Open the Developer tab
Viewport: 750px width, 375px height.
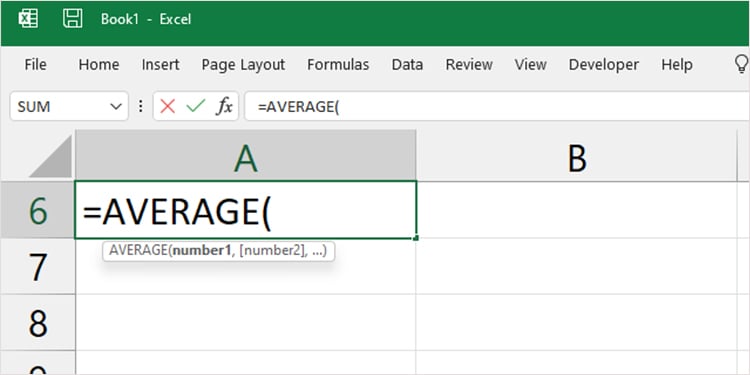pos(604,65)
